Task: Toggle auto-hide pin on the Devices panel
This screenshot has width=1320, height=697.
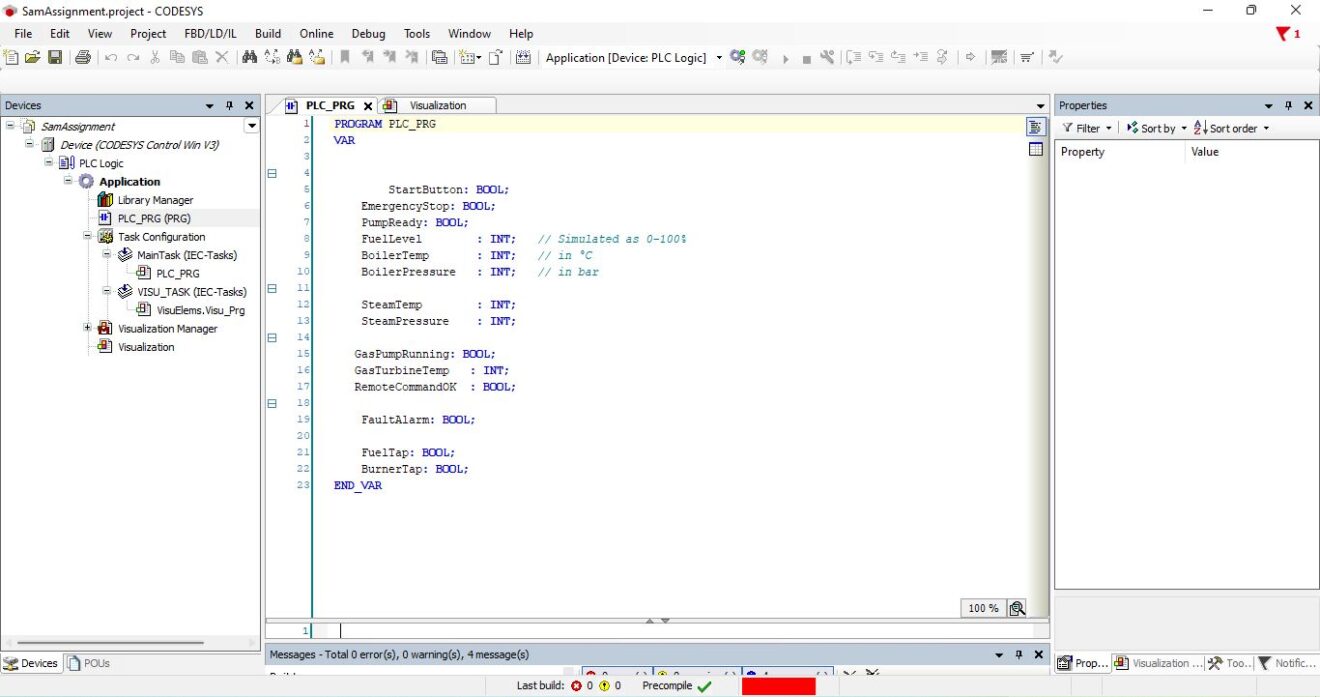Action: pyautogui.click(x=227, y=105)
